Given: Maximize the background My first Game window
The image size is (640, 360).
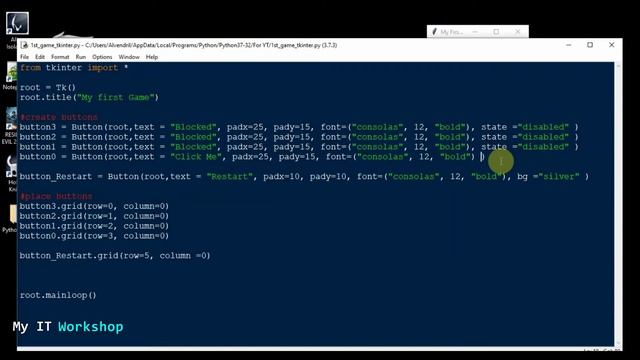Looking at the screenshot, I should [496, 31].
